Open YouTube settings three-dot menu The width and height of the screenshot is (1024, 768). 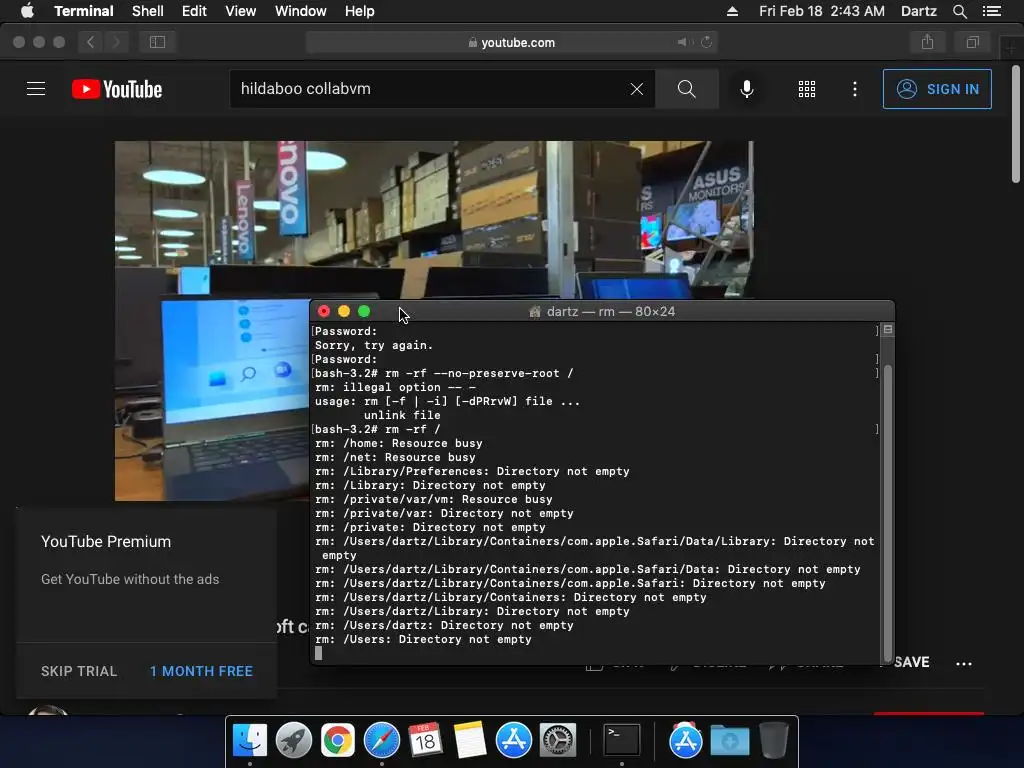click(x=855, y=89)
